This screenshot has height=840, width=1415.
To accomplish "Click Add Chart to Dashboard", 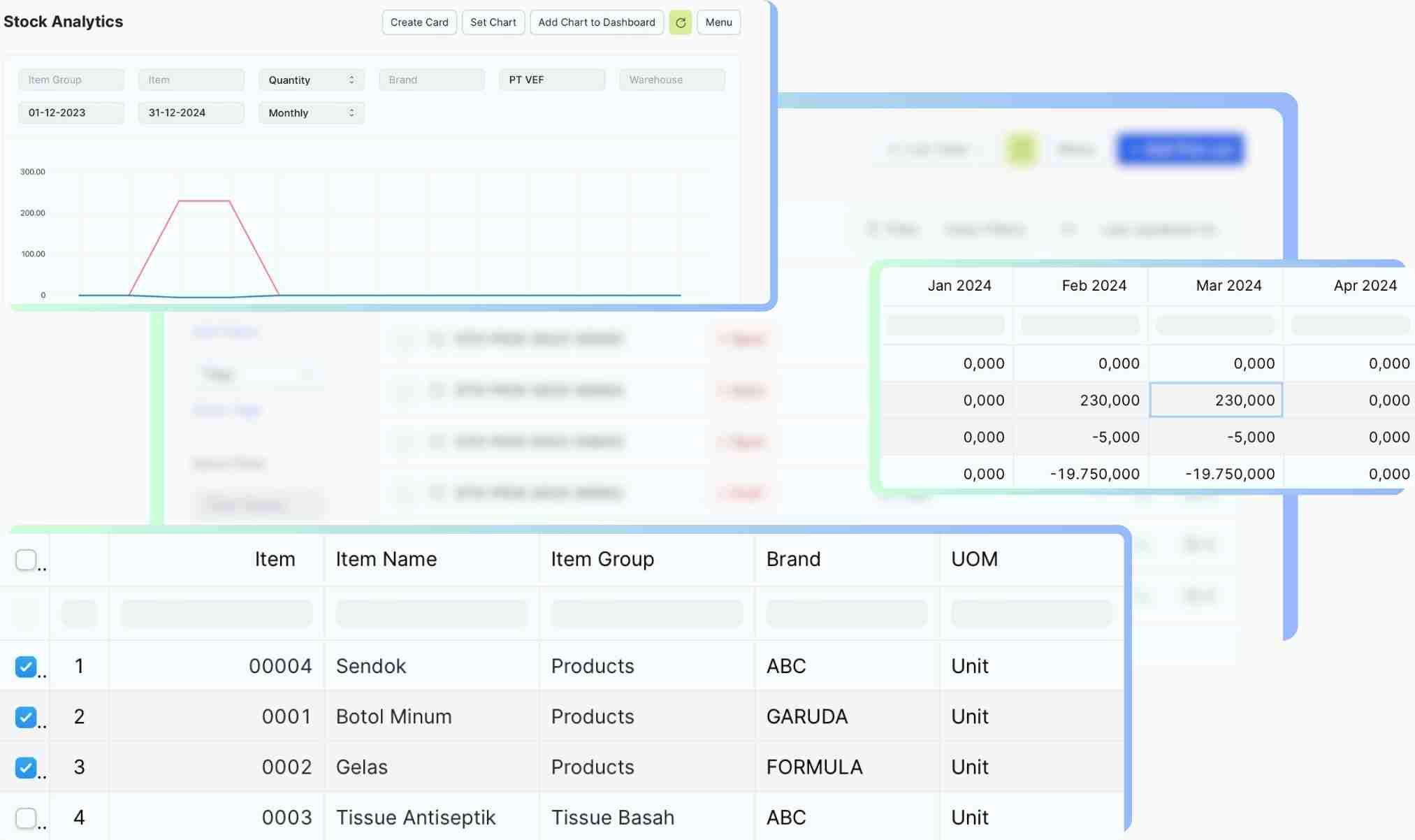I will click(x=596, y=22).
